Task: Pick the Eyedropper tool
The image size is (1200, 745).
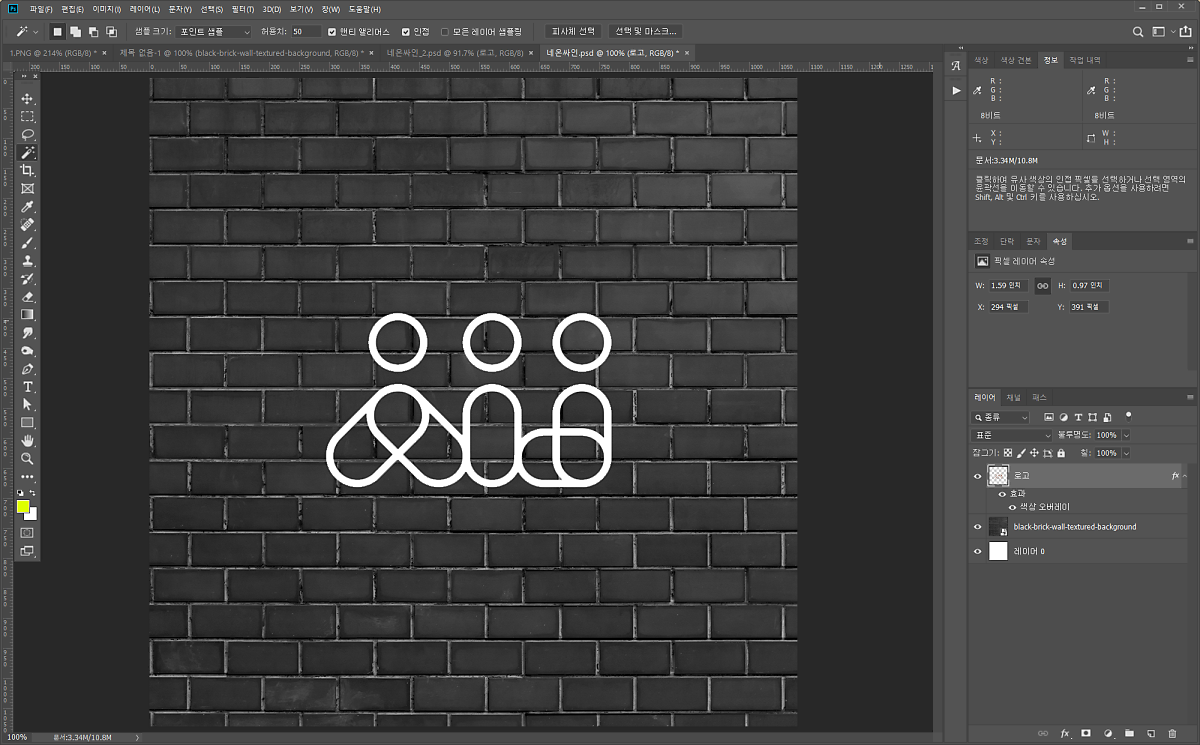Action: 28,206
